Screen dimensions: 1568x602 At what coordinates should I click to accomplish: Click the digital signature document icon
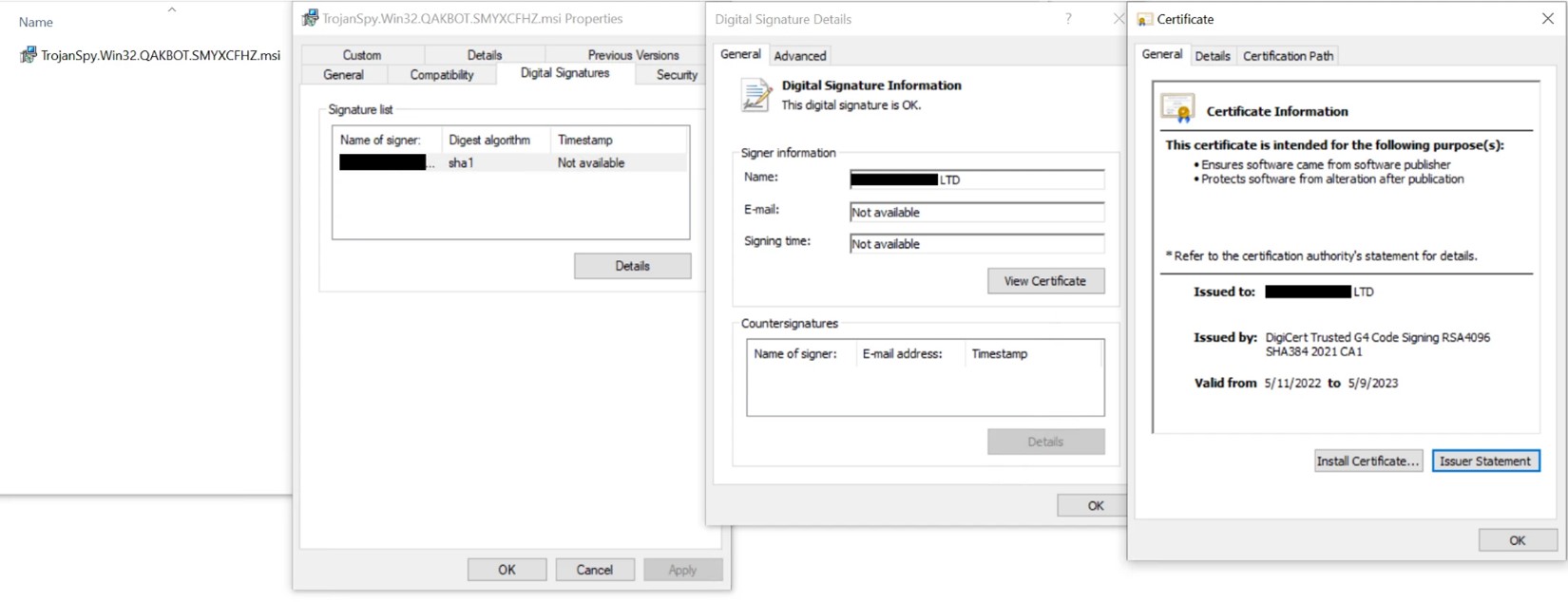click(x=756, y=95)
